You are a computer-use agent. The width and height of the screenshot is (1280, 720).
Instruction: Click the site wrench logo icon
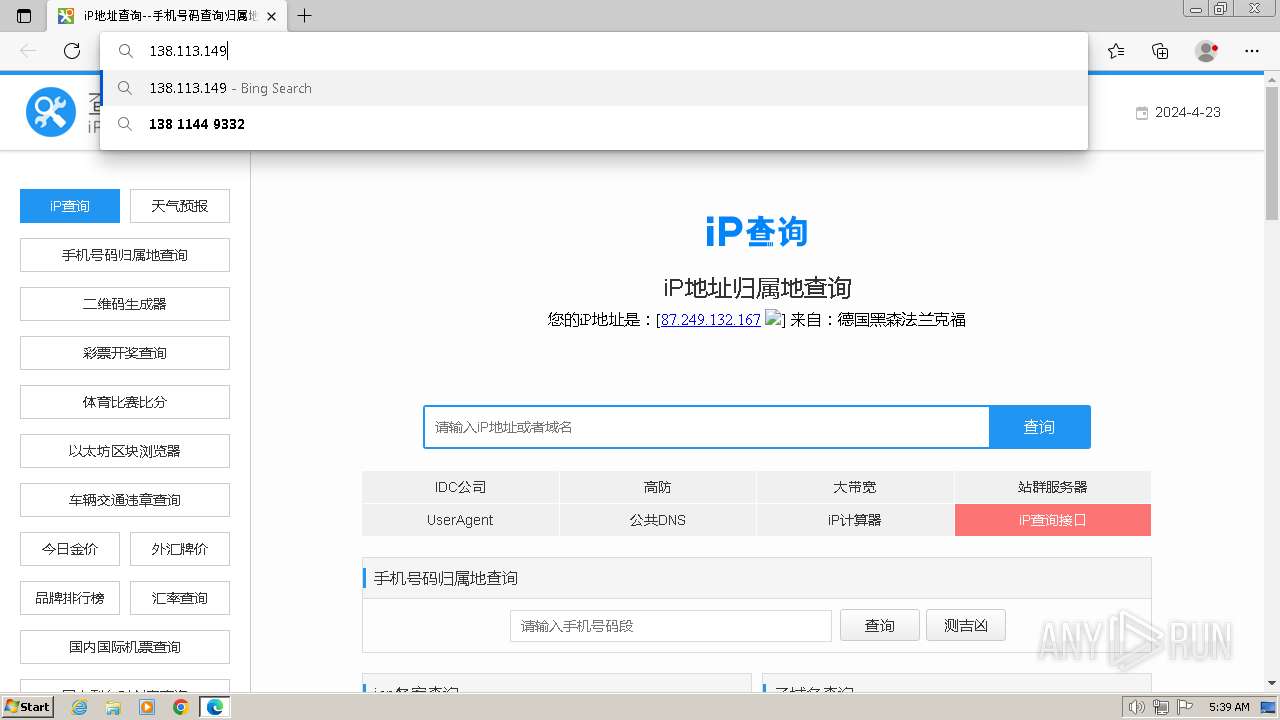pos(51,112)
